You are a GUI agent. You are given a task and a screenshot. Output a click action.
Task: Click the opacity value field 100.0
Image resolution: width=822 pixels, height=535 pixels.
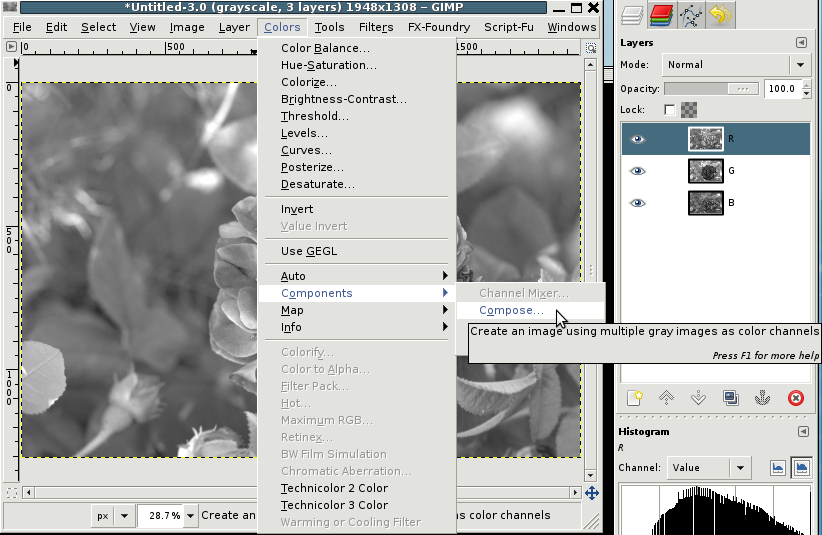click(x=783, y=89)
